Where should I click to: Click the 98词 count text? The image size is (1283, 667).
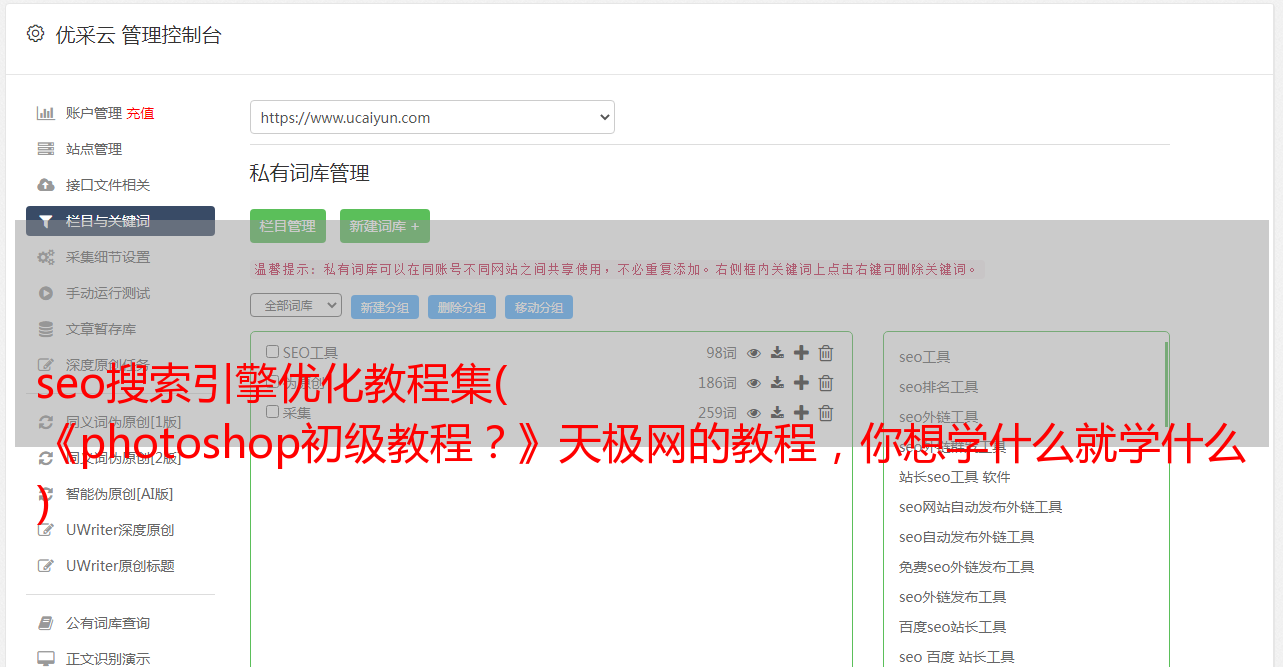[721, 353]
